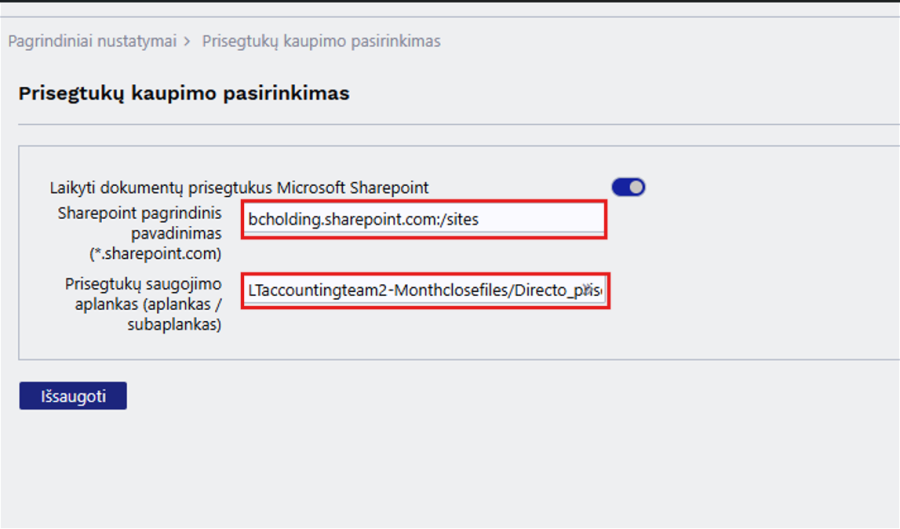
Task: Click the 'Prisegtukų kaupimo pasirinkimas' page heading
Action: pyautogui.click(x=184, y=93)
